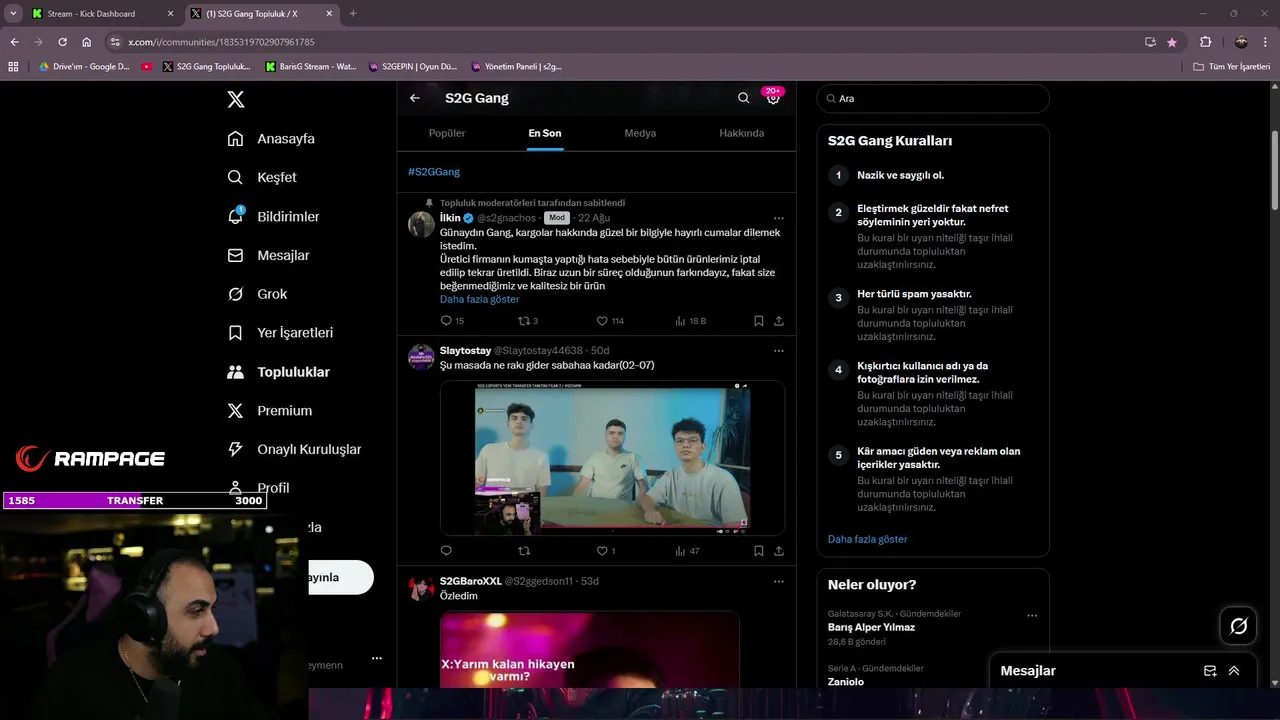Expand the Mesajlar drawer

pos(1234,671)
